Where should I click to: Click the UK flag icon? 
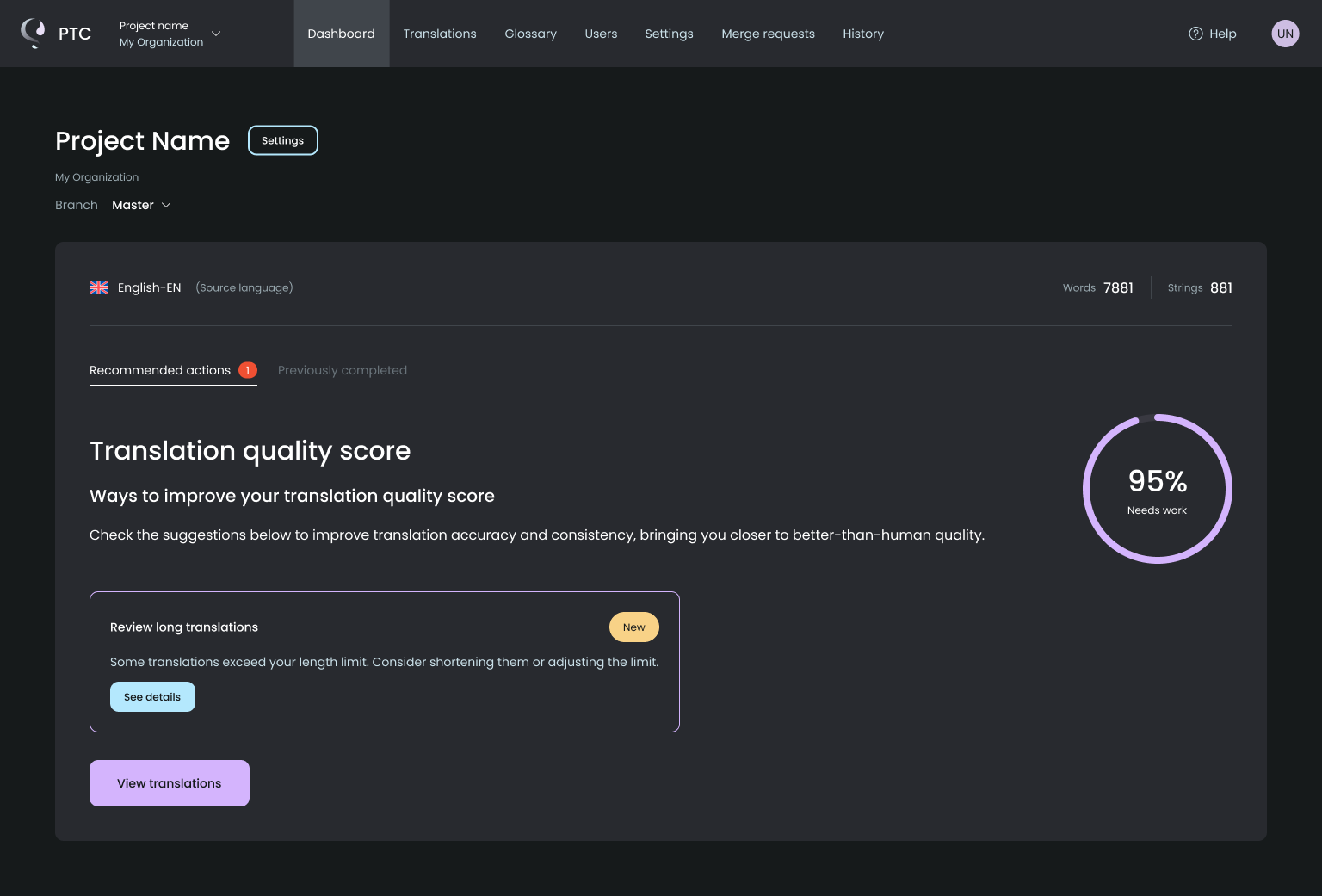pos(99,287)
